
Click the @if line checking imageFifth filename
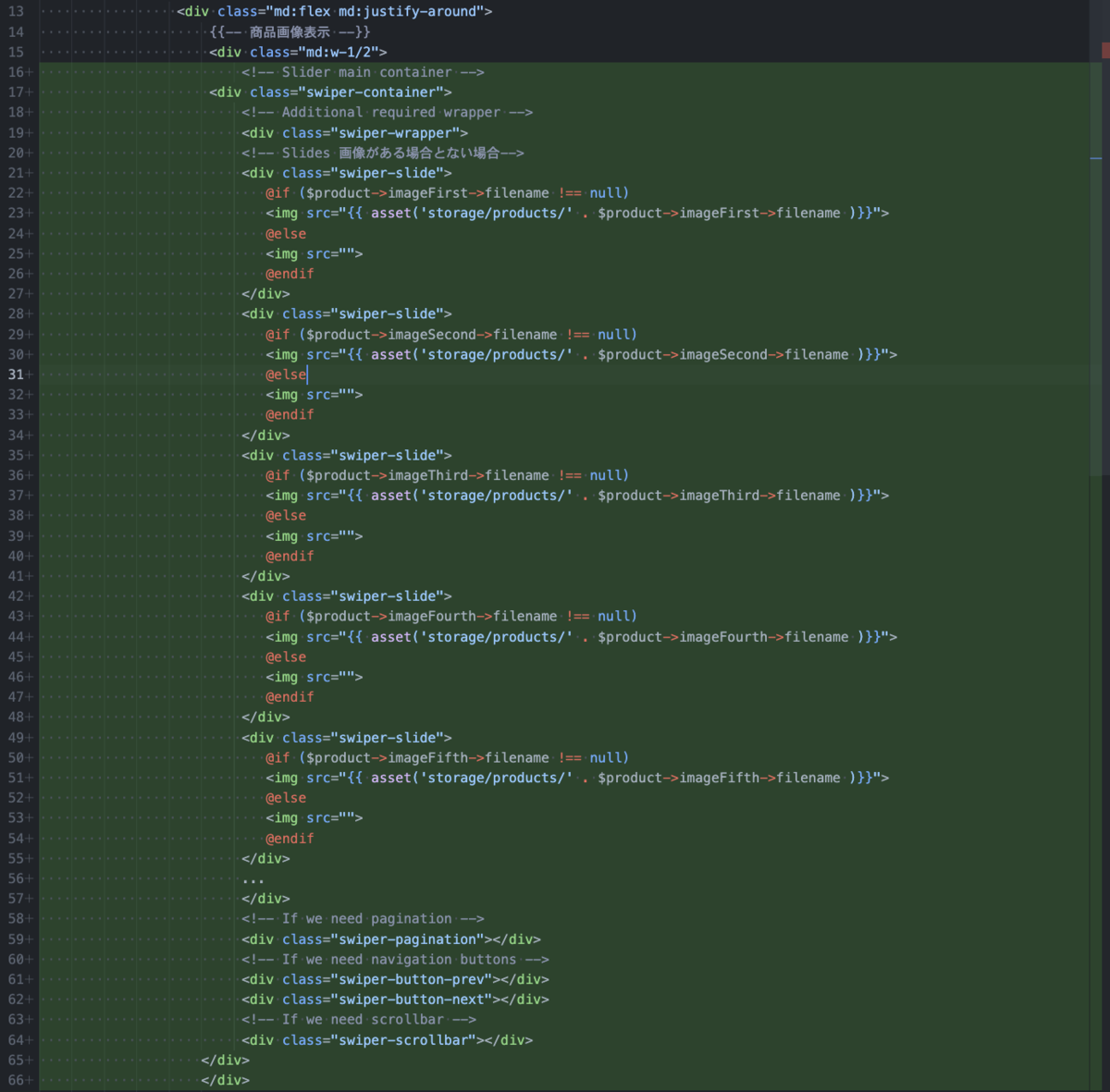tap(447, 758)
